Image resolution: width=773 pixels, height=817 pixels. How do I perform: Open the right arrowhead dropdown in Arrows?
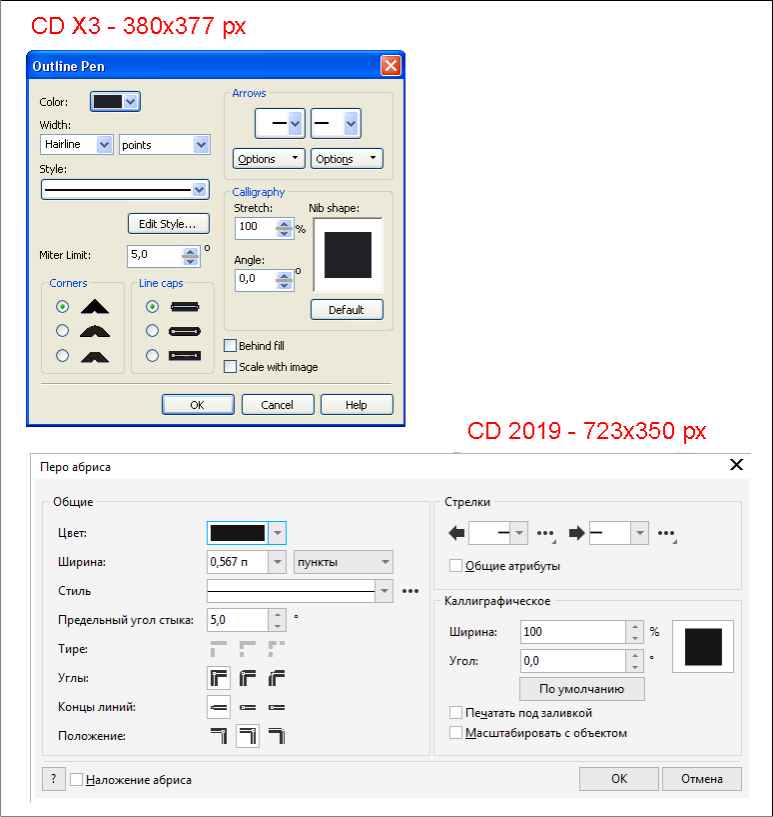(x=351, y=123)
